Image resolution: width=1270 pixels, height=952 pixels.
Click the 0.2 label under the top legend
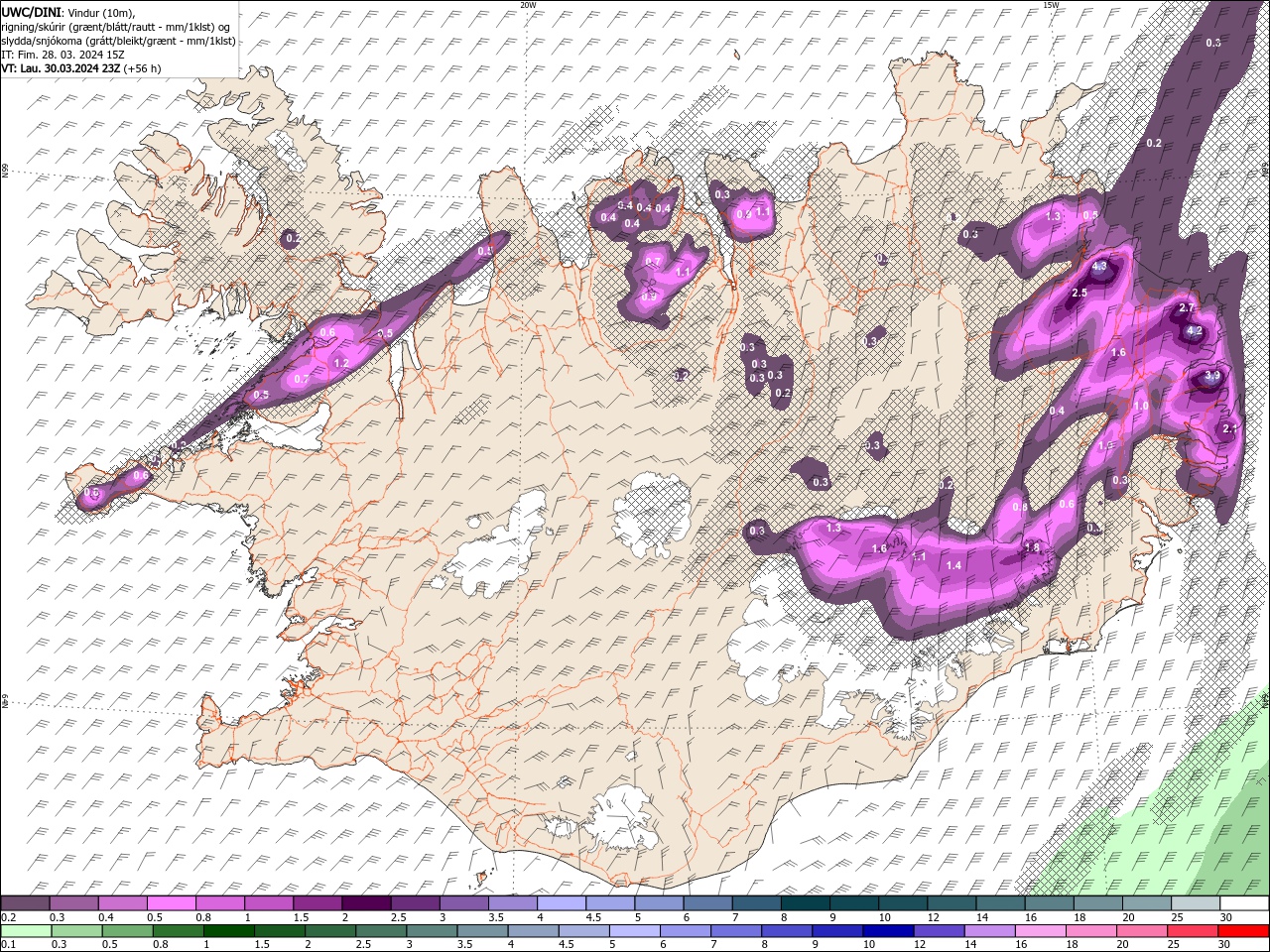pos(8,918)
